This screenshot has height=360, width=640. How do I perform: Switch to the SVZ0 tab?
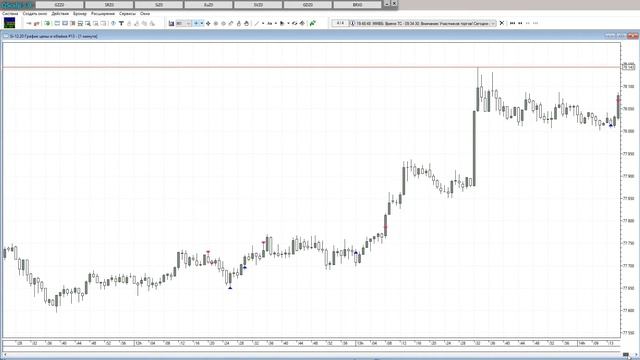[258, 5]
